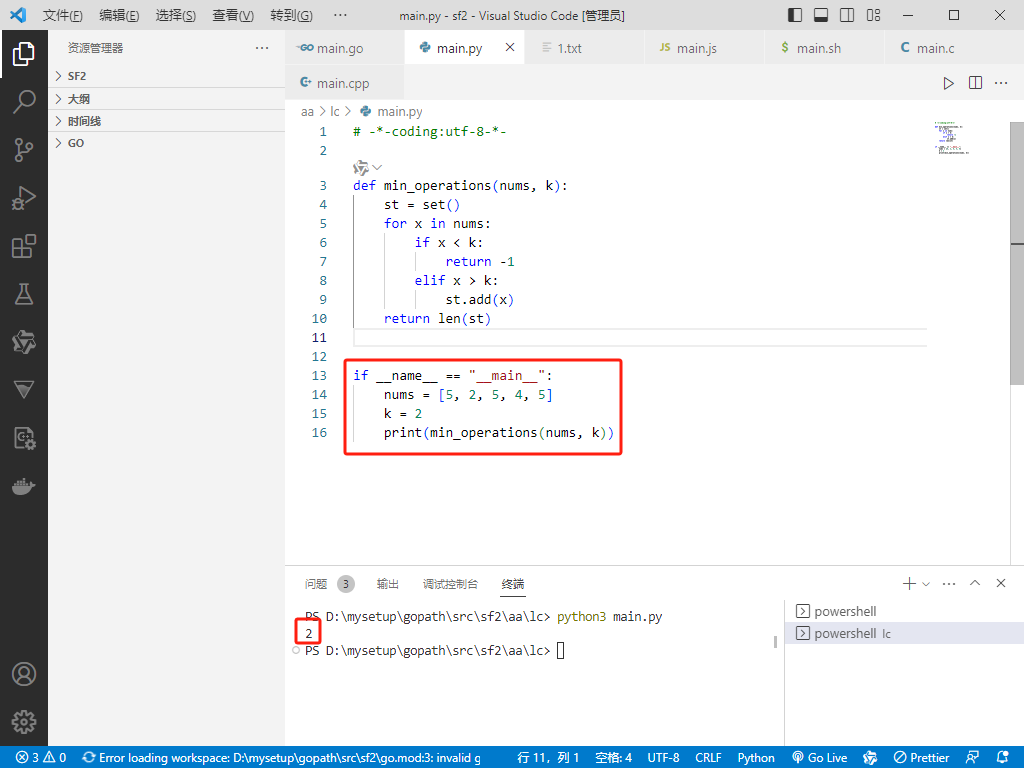
Task: Open Explorer views and more actions menu
Action: tap(262, 48)
